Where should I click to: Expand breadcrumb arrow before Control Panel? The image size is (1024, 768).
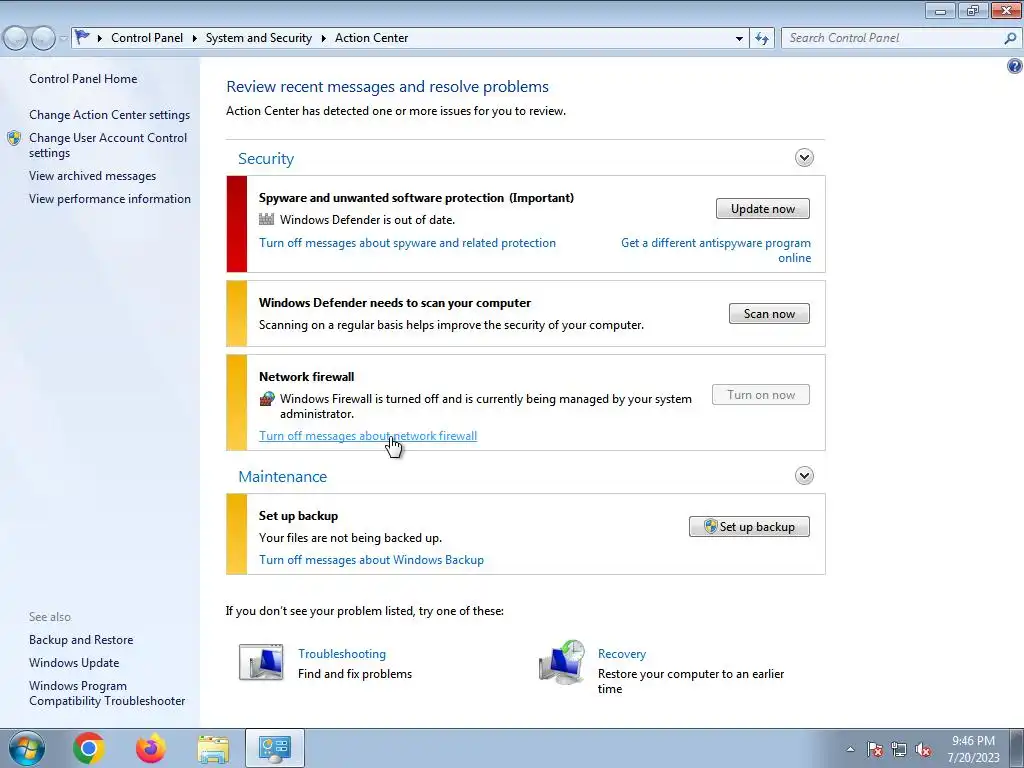tap(100, 39)
